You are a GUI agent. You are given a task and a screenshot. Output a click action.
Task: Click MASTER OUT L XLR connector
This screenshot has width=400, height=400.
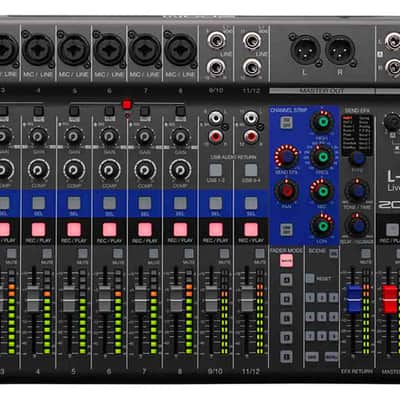click(x=305, y=50)
